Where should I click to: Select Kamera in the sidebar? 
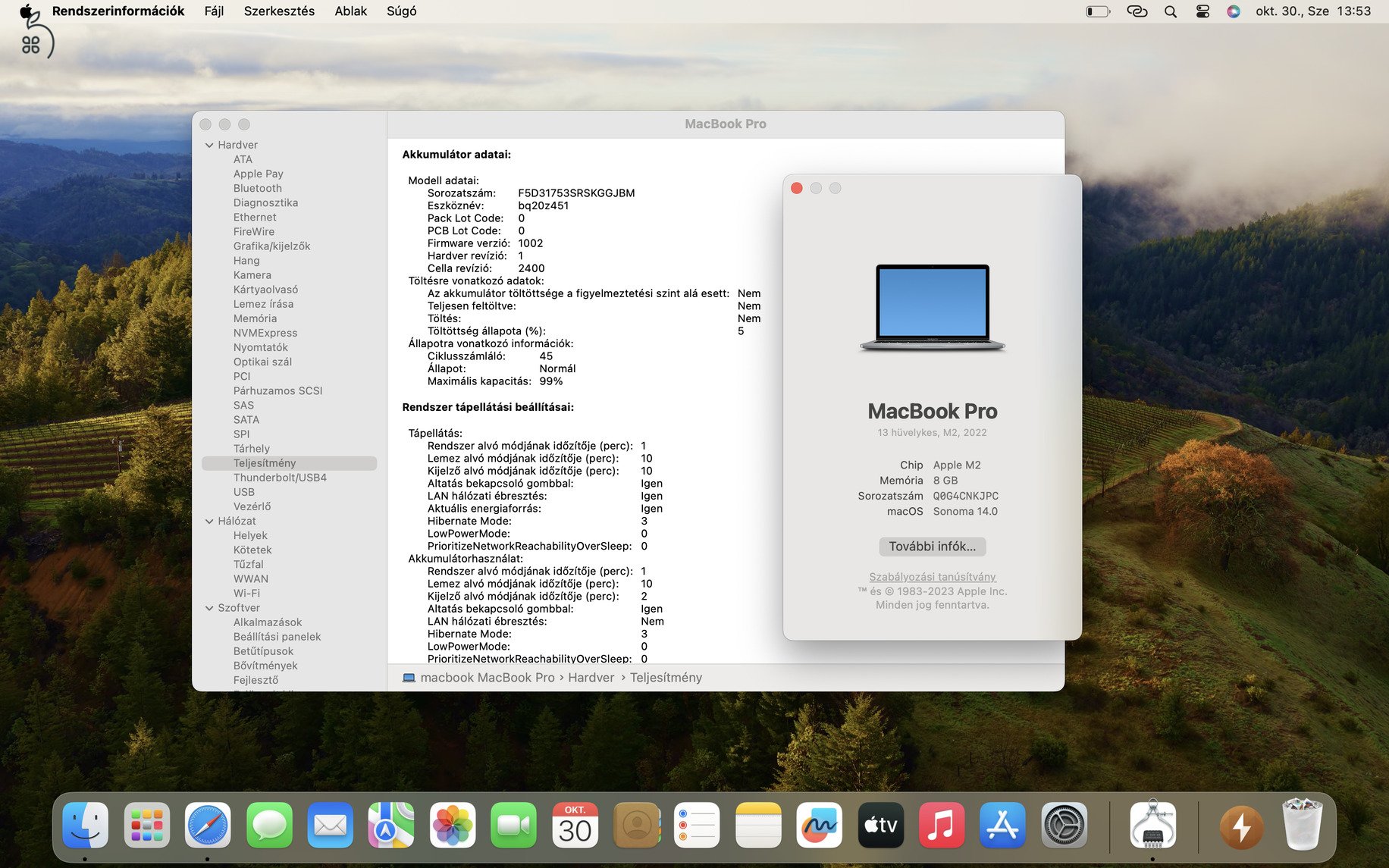click(x=252, y=275)
